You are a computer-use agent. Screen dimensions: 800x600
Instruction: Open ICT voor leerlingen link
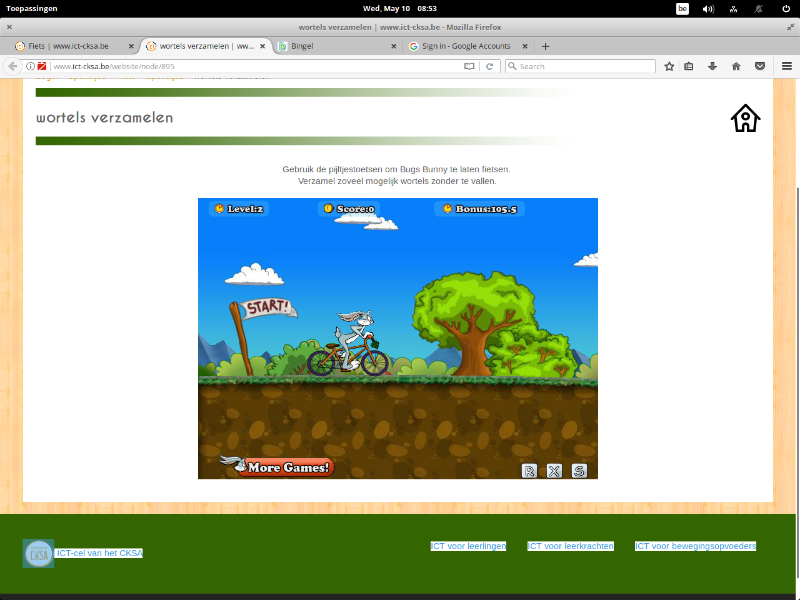(x=468, y=546)
